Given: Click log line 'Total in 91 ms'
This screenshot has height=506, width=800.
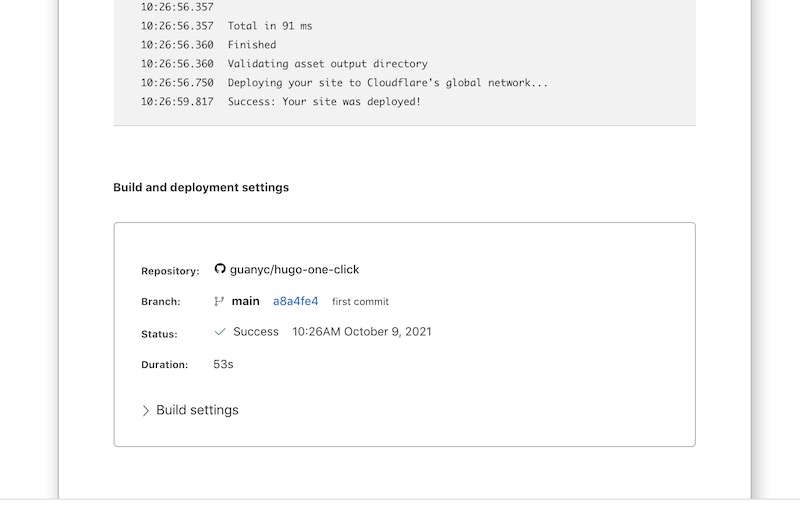Looking at the screenshot, I should coord(270,26).
